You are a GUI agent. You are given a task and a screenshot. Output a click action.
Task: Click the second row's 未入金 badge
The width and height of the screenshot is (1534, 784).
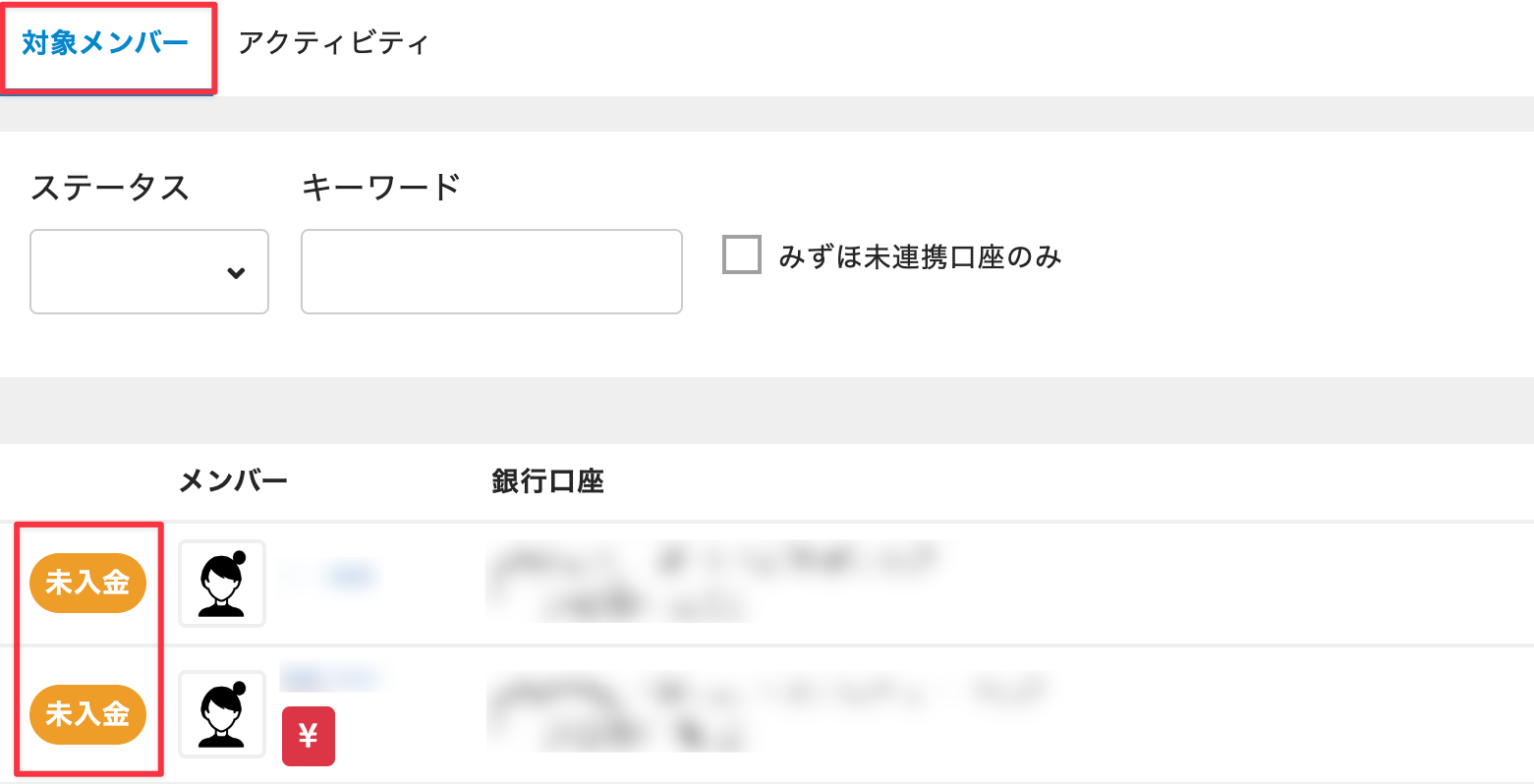click(87, 714)
